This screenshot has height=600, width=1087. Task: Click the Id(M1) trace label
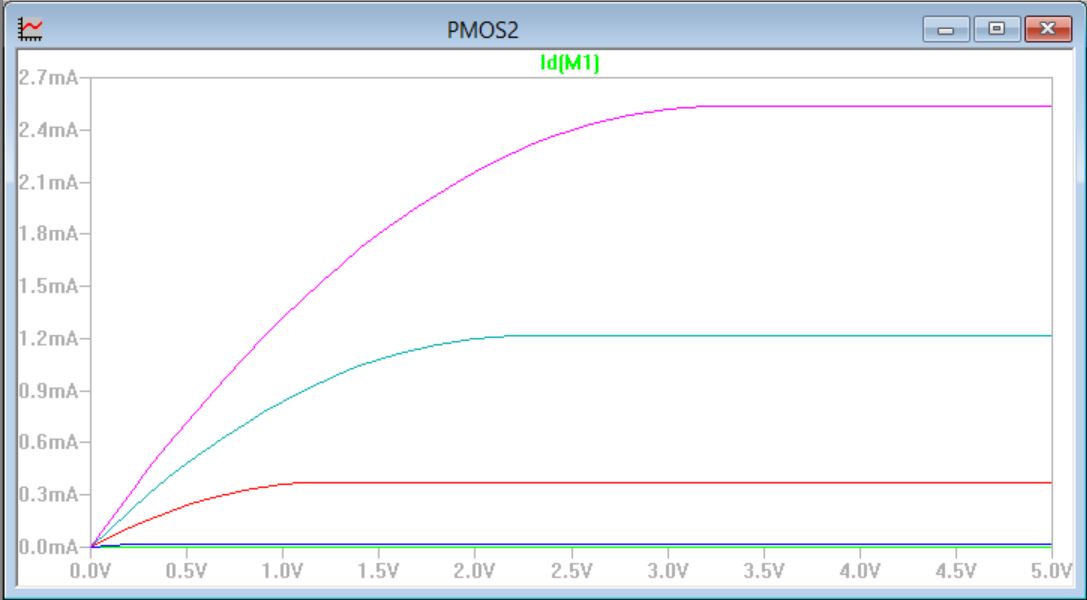pyautogui.click(x=569, y=63)
